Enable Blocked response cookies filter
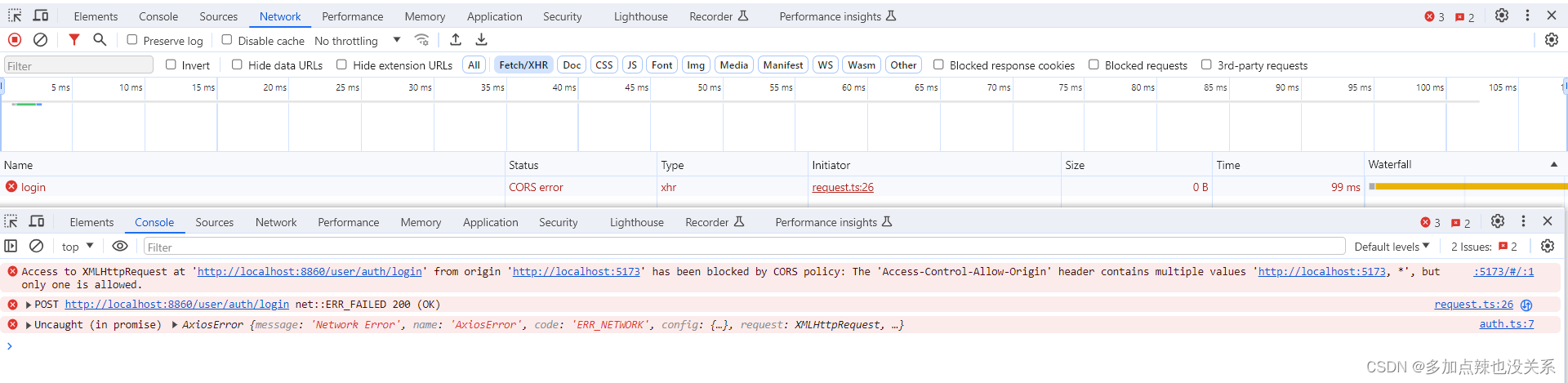The width and height of the screenshot is (1568, 383). pyautogui.click(x=938, y=64)
